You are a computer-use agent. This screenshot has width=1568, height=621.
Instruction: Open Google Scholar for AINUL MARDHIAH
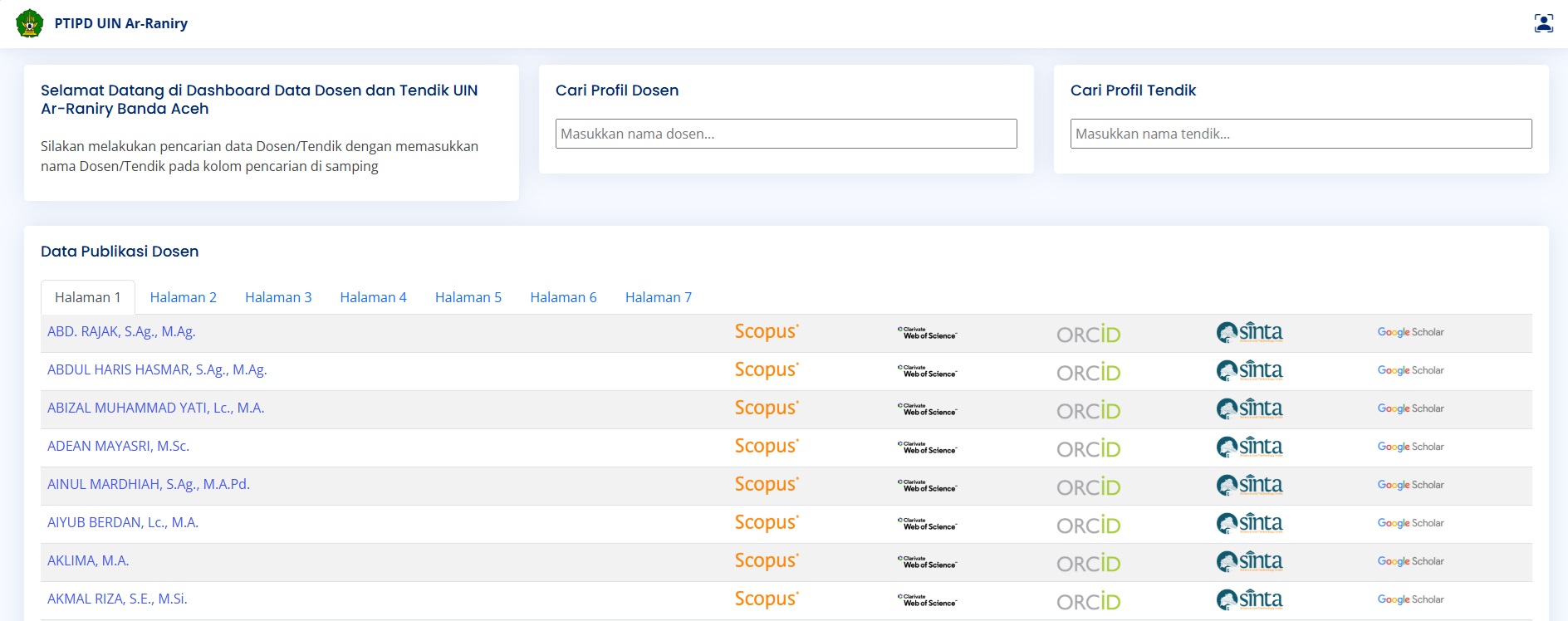(1410, 485)
